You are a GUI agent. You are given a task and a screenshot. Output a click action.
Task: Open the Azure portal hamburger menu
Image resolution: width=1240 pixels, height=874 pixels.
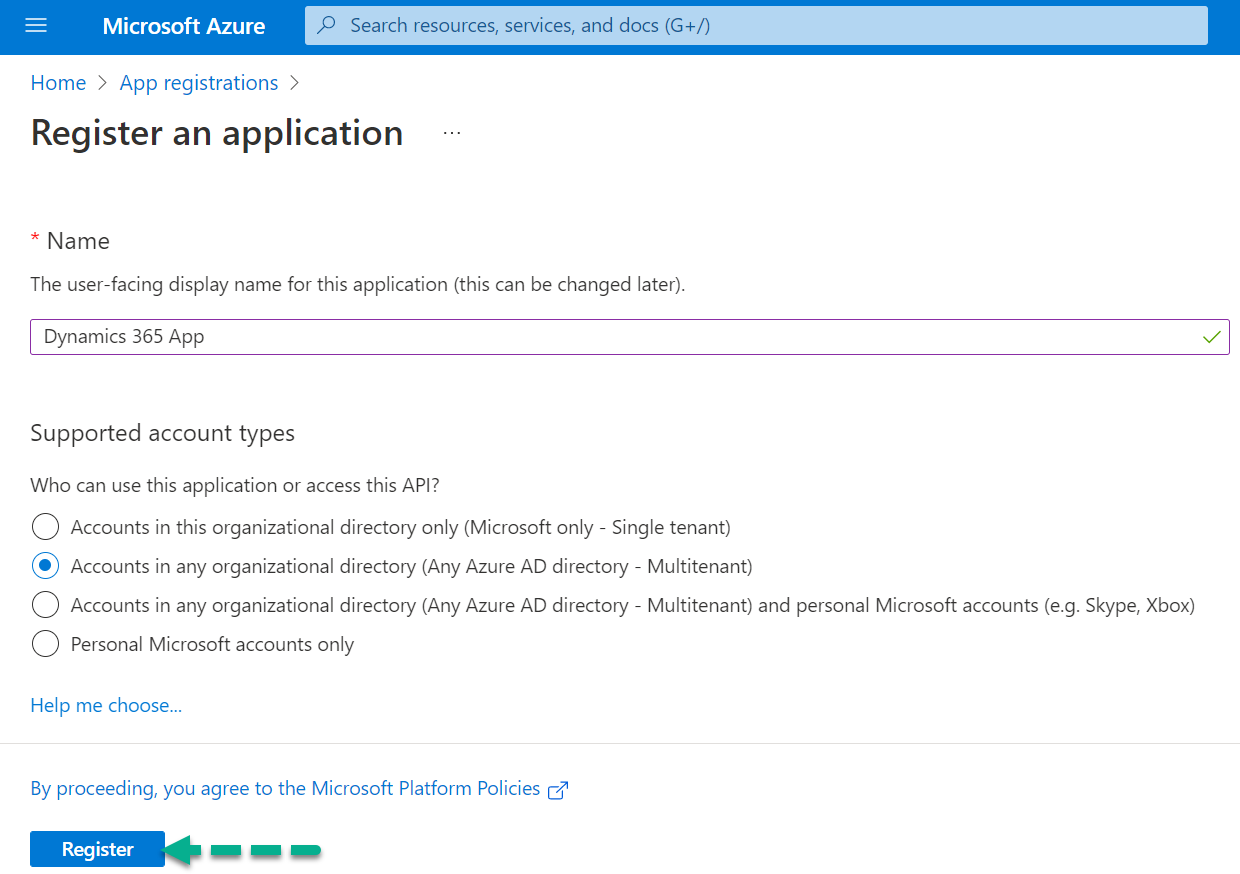[36, 26]
